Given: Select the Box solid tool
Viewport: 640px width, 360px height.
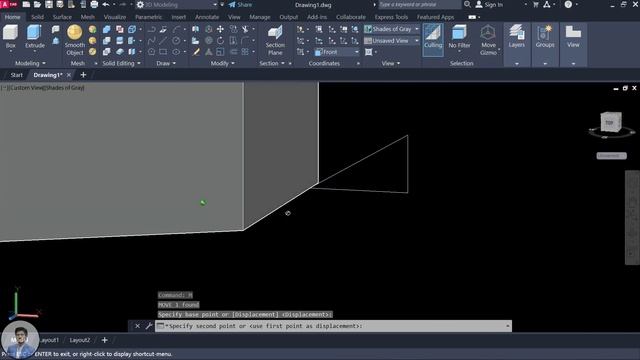Looking at the screenshot, I should click(11, 37).
